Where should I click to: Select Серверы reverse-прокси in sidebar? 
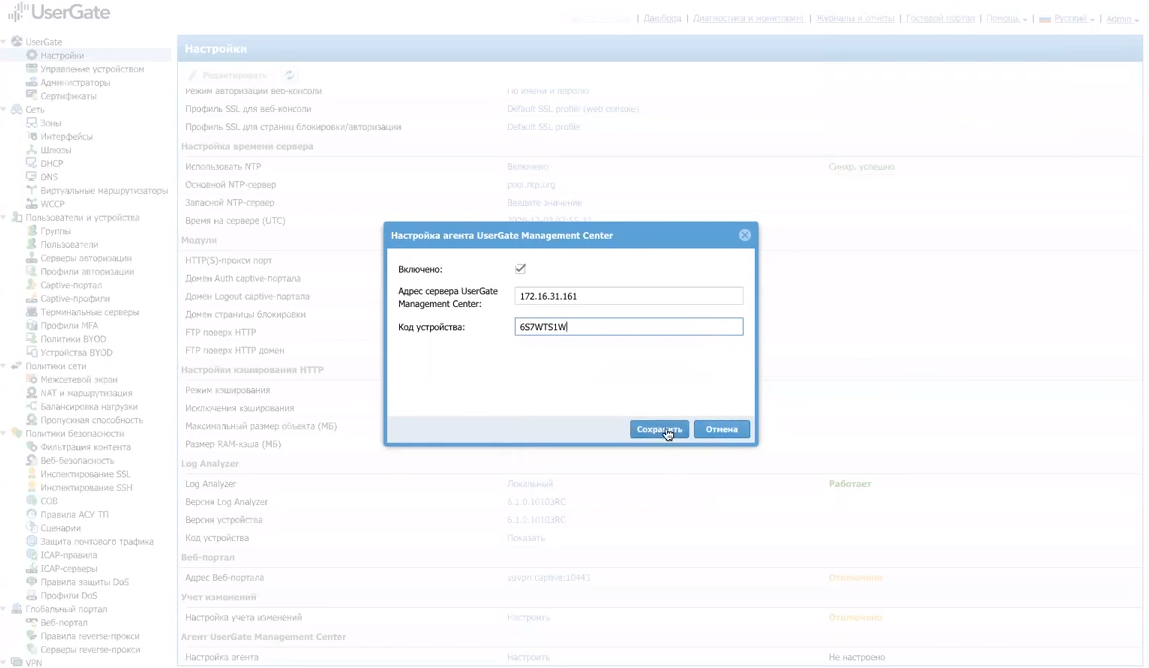pos(90,649)
